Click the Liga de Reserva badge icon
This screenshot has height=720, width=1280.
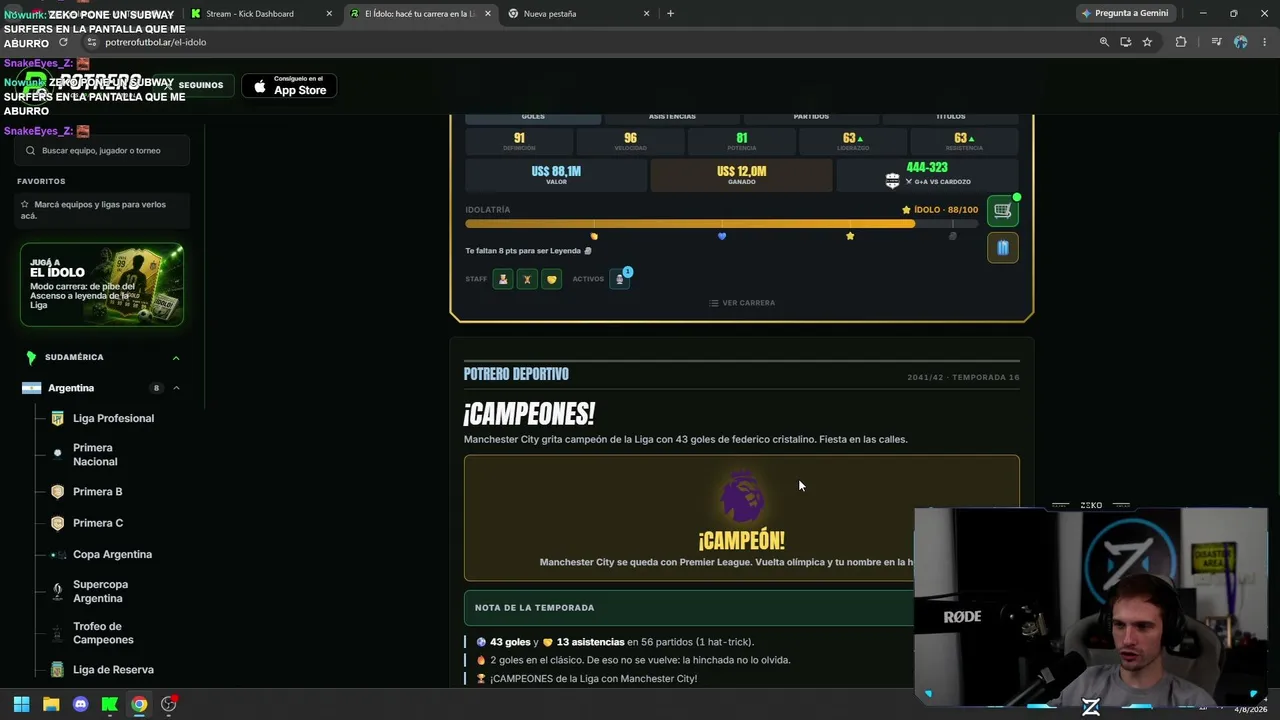pyautogui.click(x=57, y=670)
